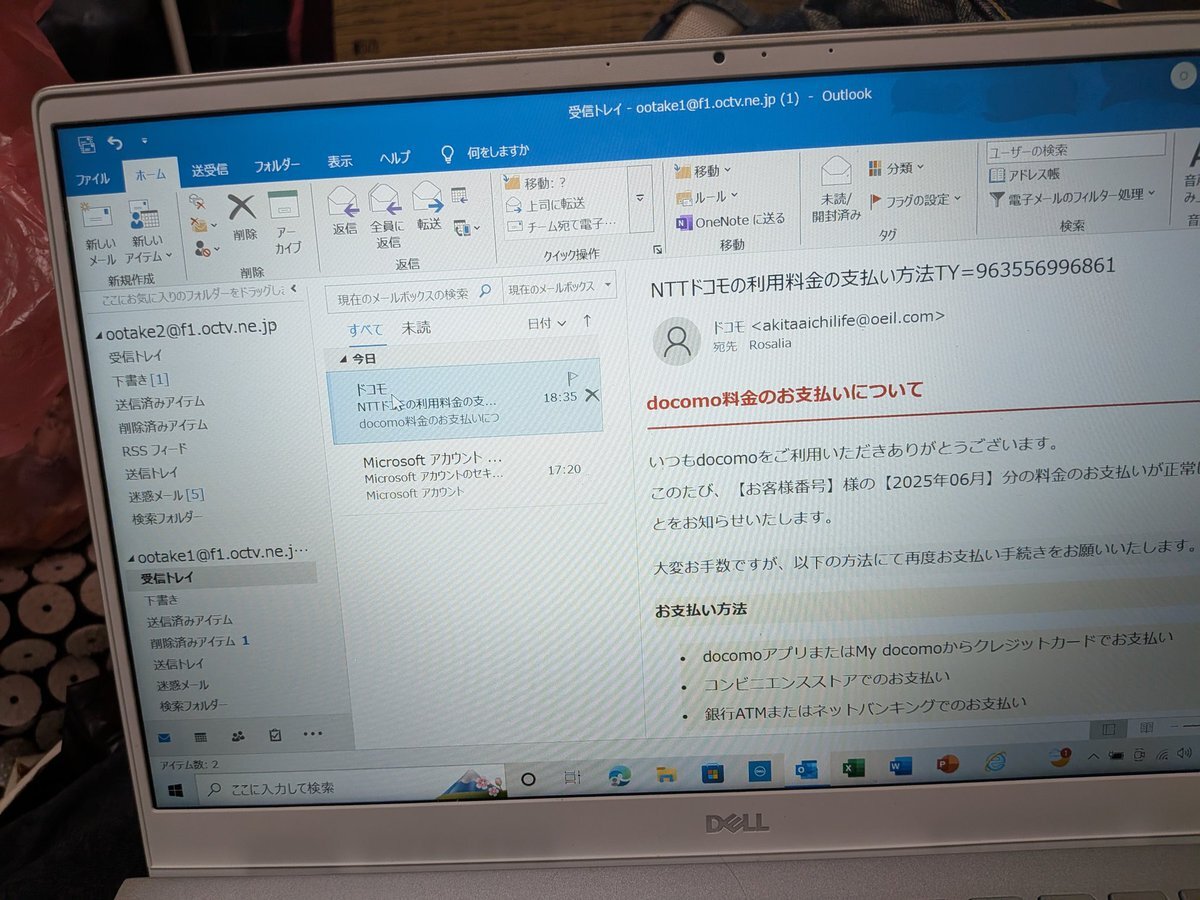Open 電子メールのフィルター処理 dropdown
The image size is (1200, 900).
(1072, 196)
